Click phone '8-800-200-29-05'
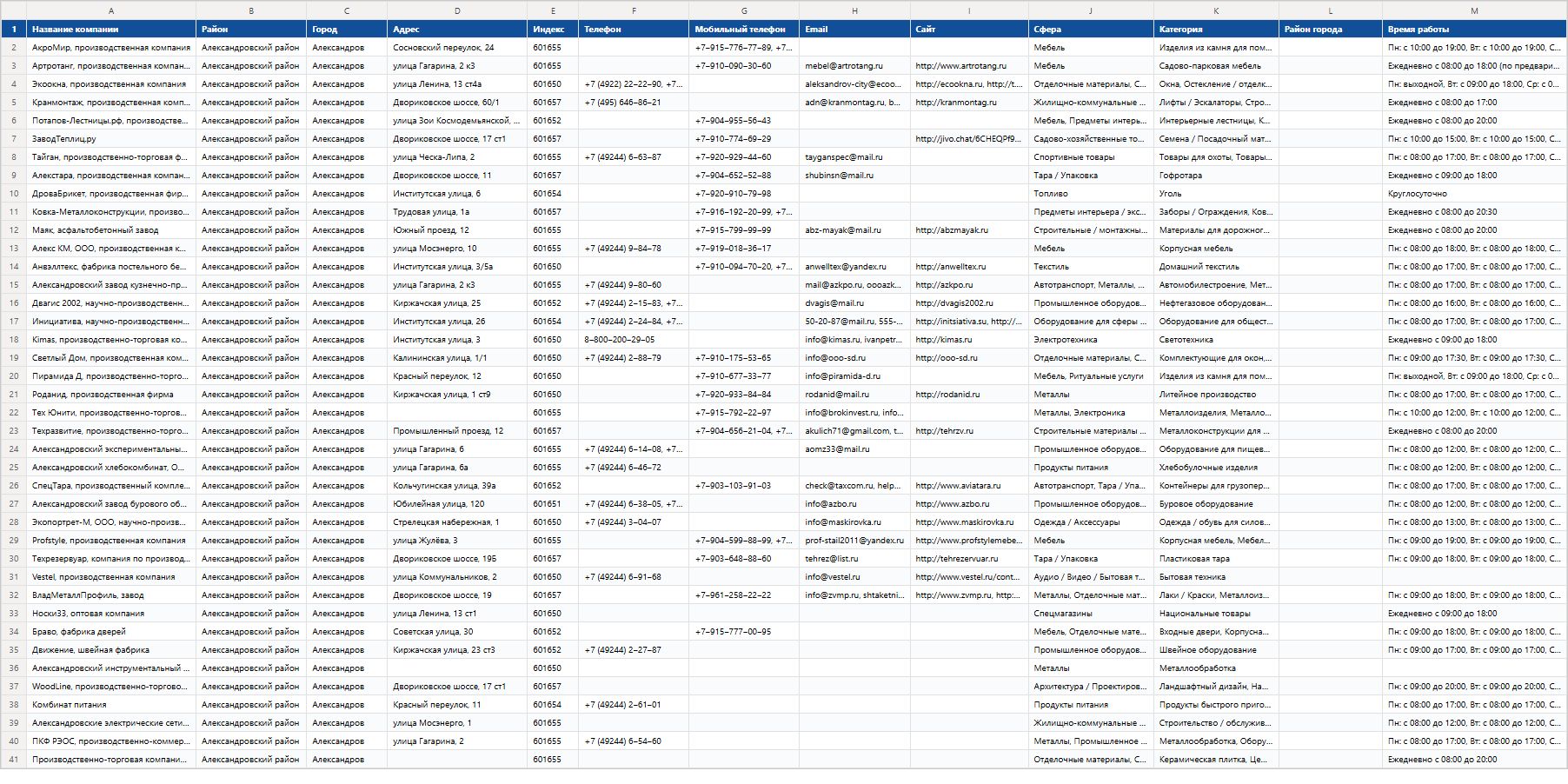The width and height of the screenshot is (1568, 784). coord(634,339)
